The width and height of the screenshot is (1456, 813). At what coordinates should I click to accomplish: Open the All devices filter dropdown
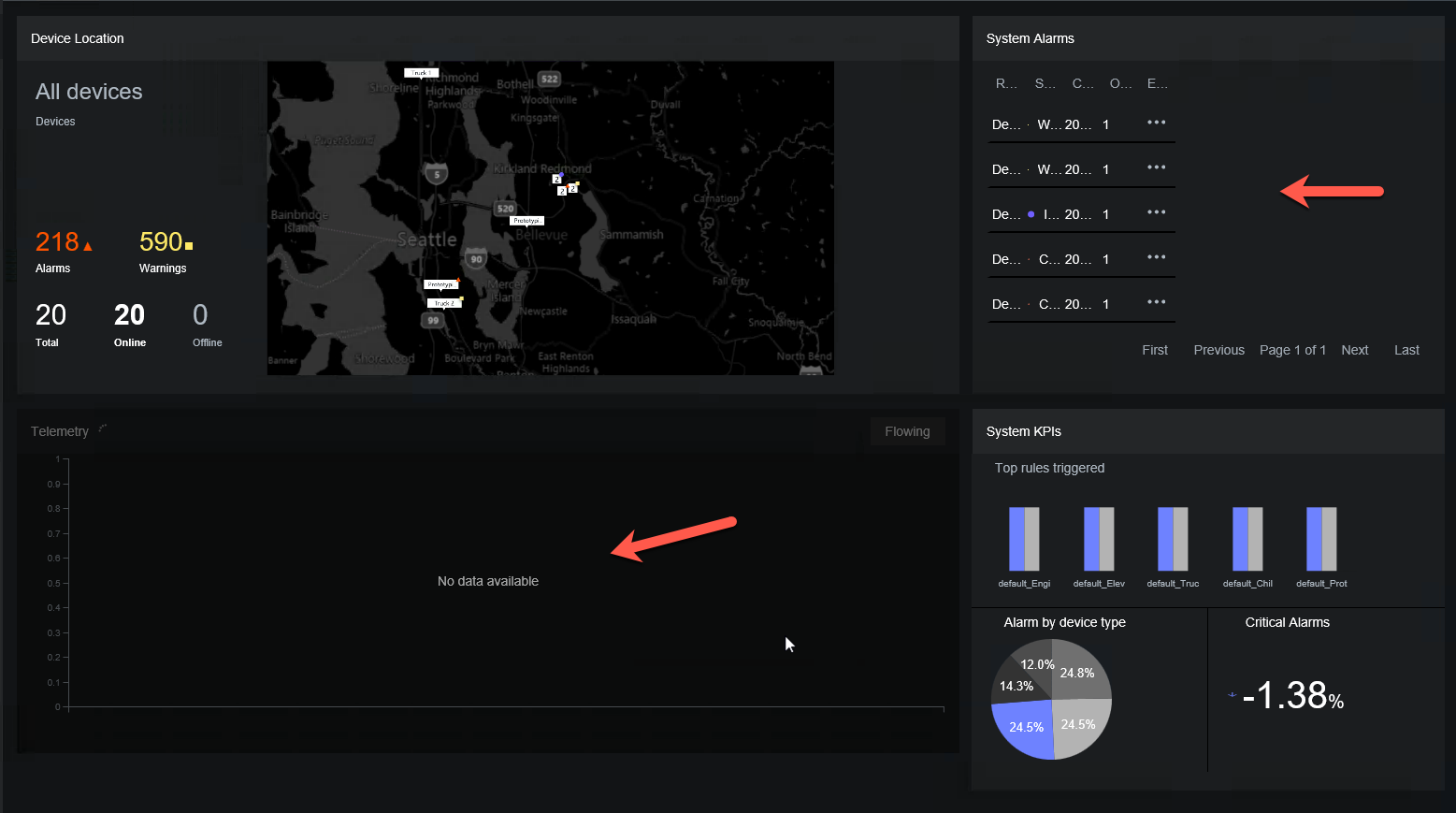click(89, 91)
